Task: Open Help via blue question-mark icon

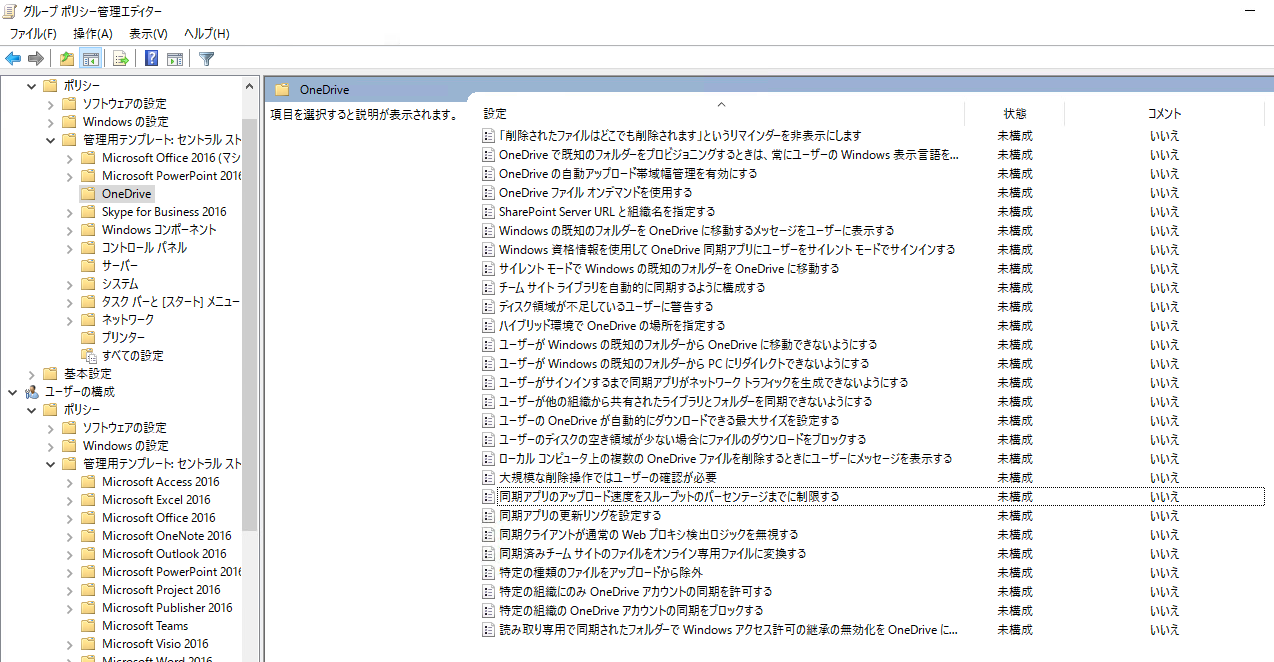Action: 151,58
